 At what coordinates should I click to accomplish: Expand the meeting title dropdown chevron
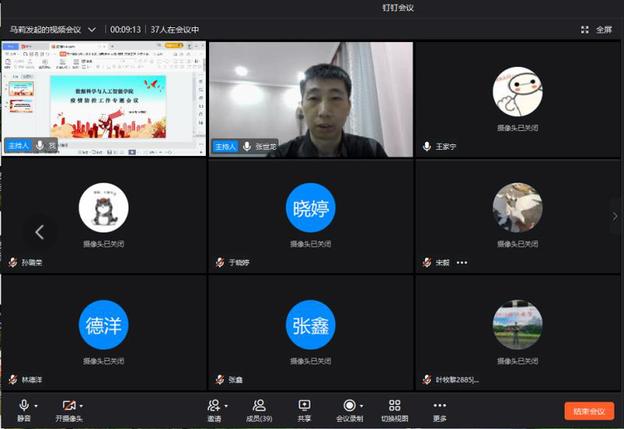92,30
